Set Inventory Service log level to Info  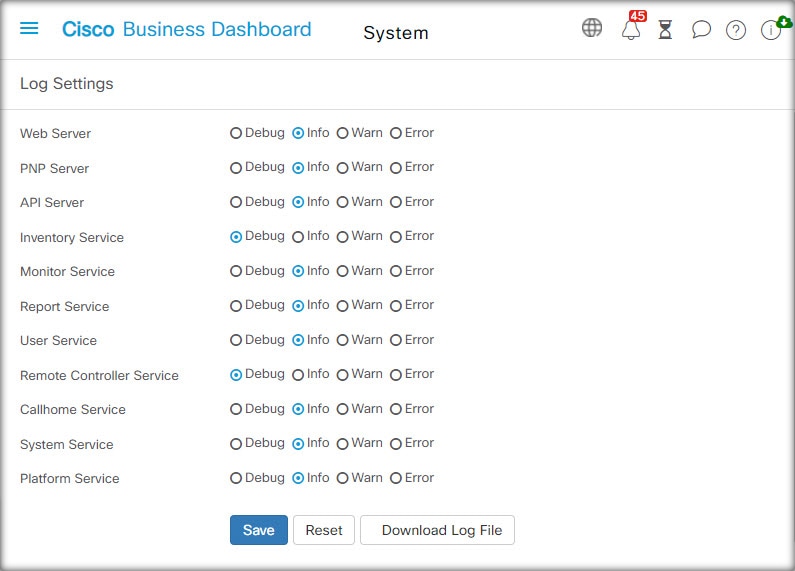[298, 236]
